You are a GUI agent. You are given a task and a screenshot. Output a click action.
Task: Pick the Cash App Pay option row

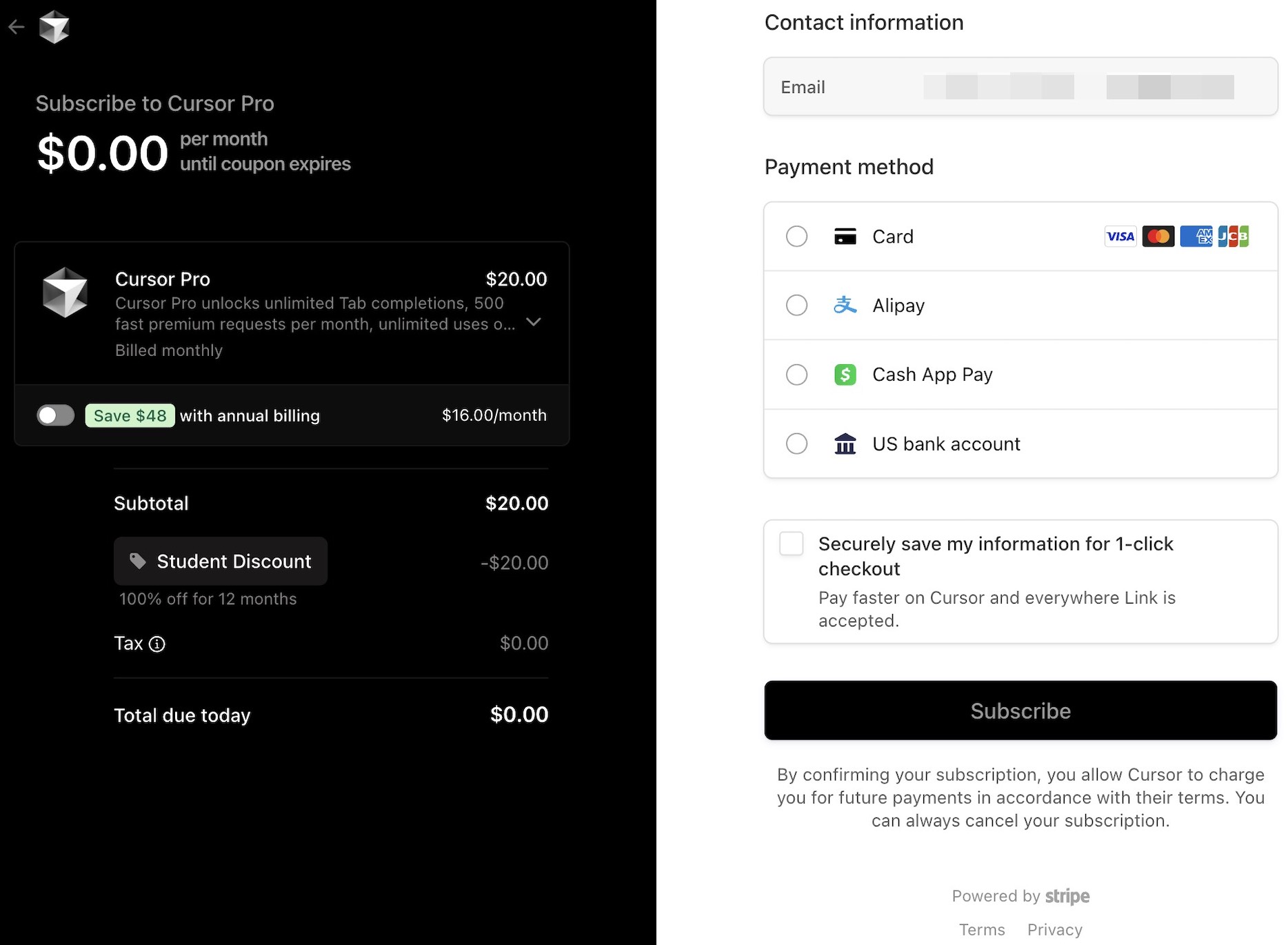coord(1020,375)
